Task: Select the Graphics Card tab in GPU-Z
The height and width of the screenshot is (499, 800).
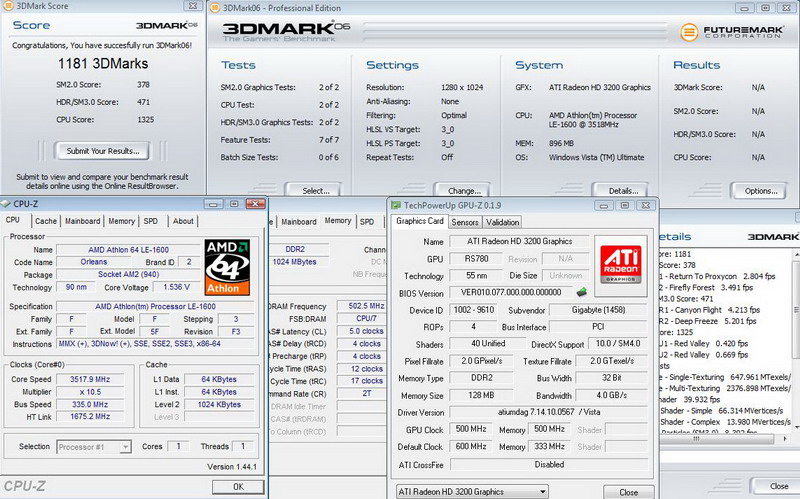Action: [x=419, y=221]
